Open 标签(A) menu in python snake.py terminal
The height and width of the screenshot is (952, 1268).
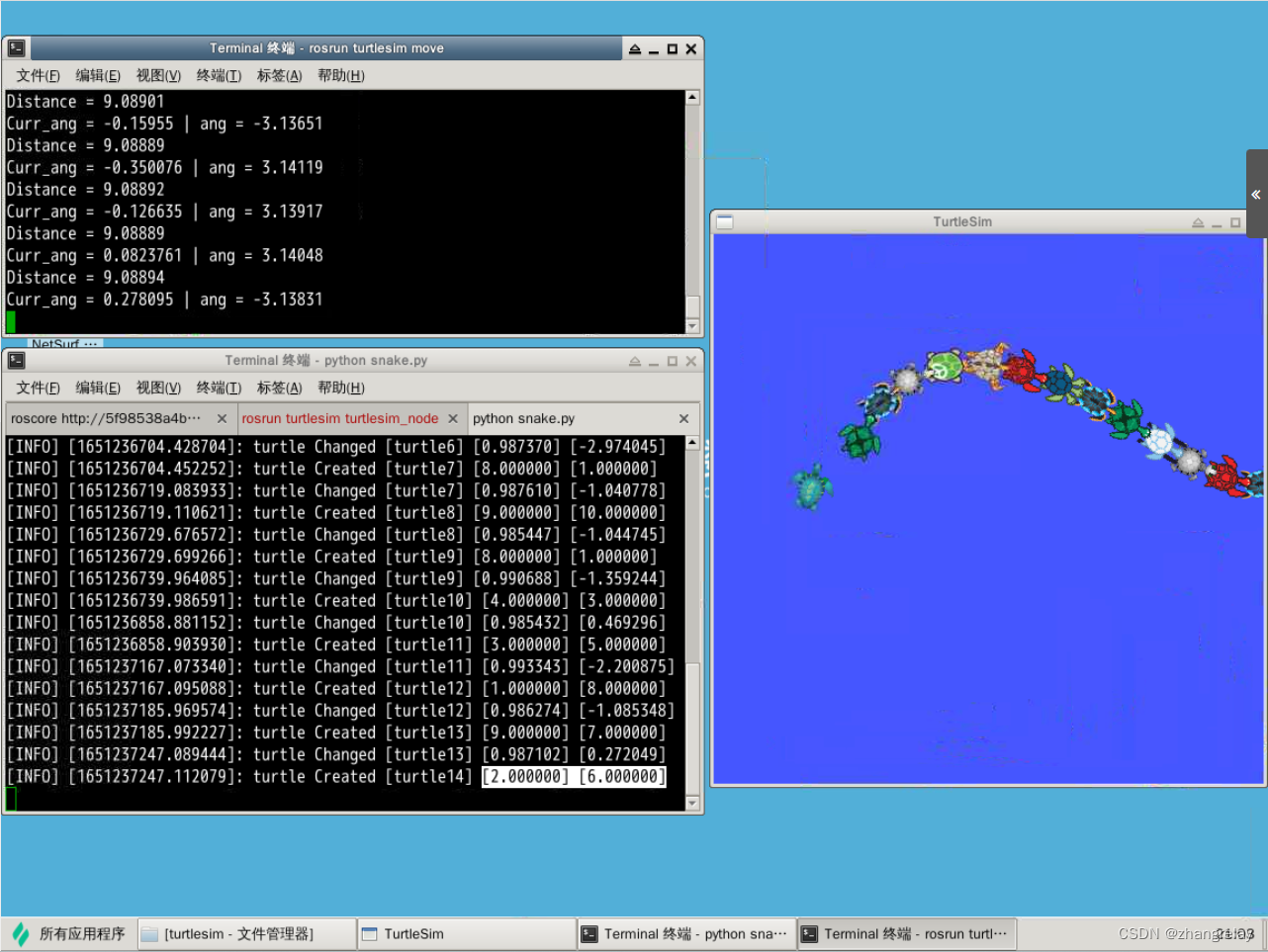pos(280,388)
